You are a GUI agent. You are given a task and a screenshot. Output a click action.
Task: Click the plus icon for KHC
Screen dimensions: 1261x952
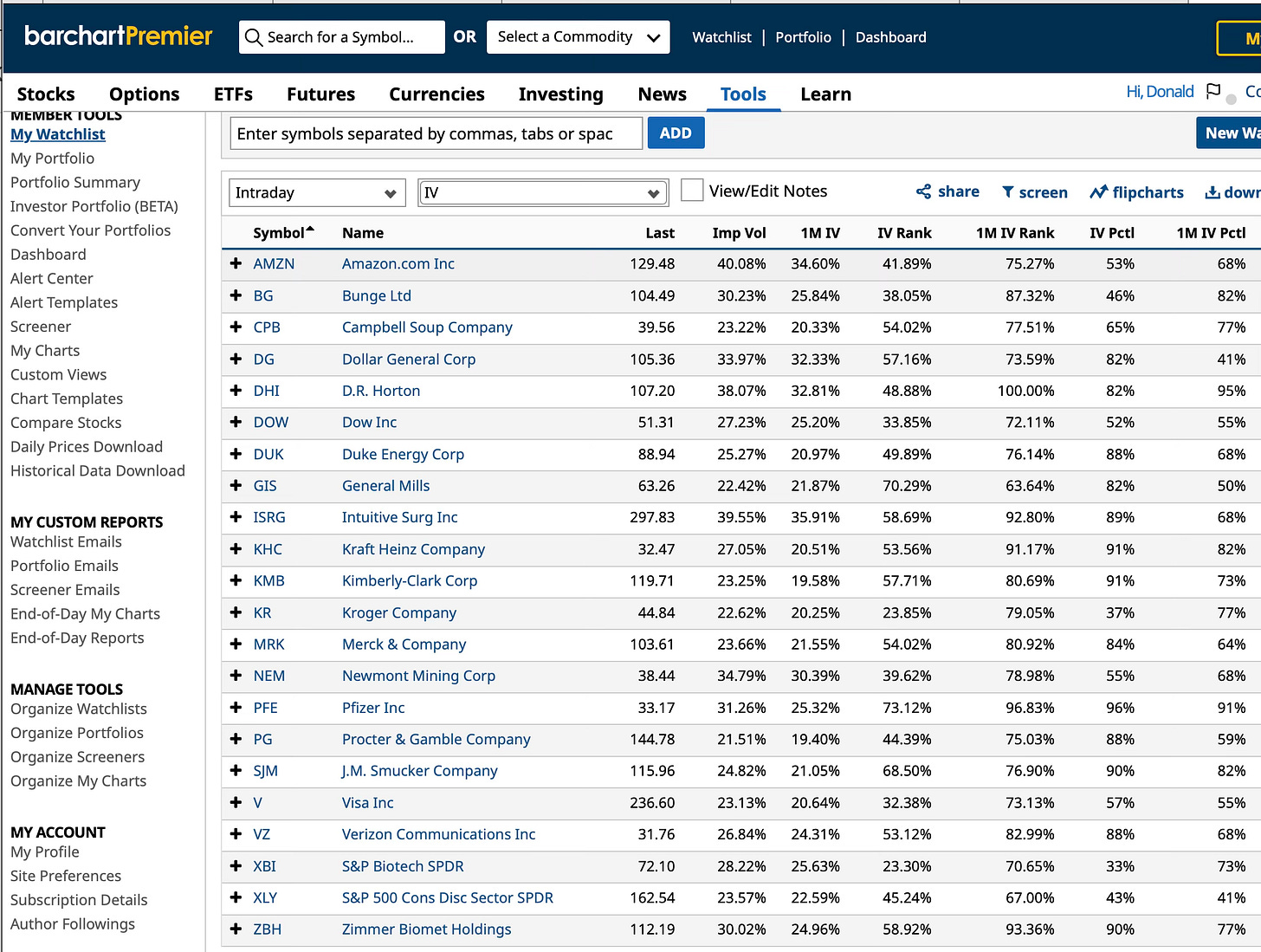pyautogui.click(x=236, y=549)
